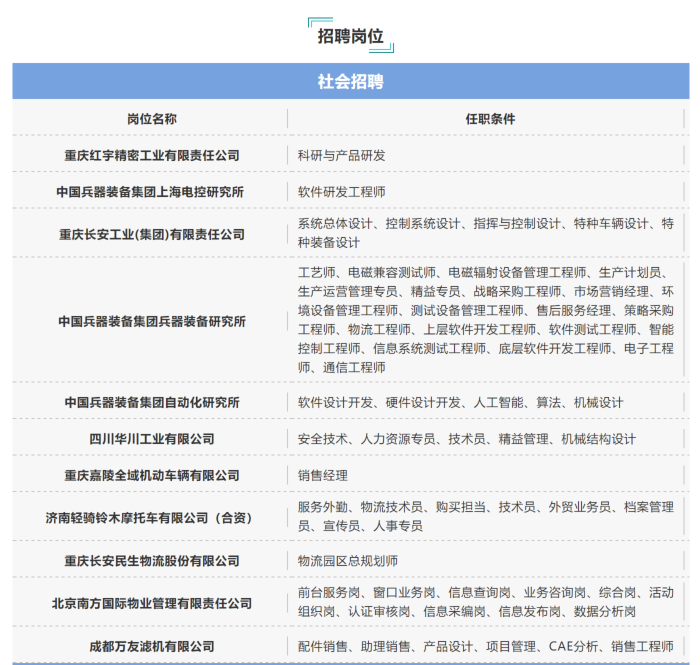Select the 任职条件 column header

coord(490,119)
